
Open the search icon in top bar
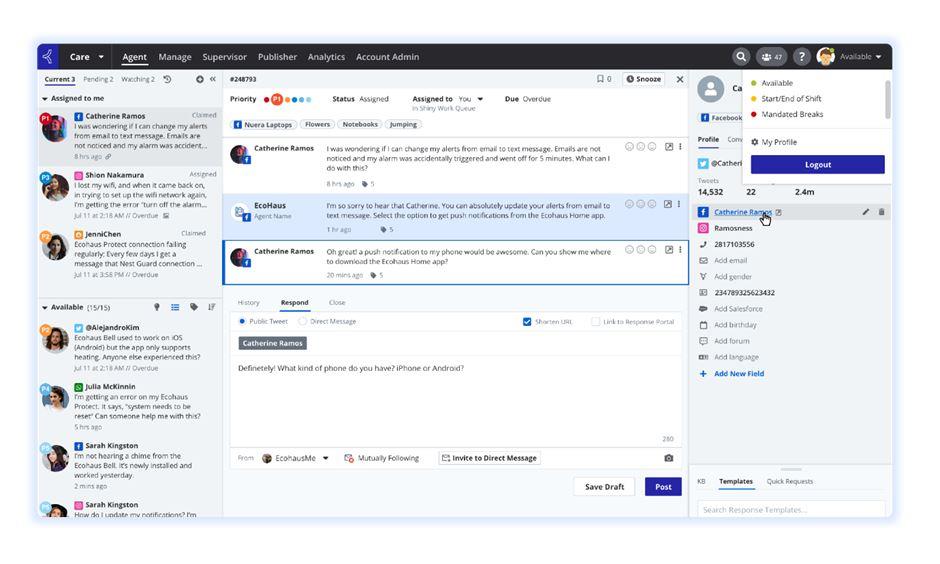(741, 57)
